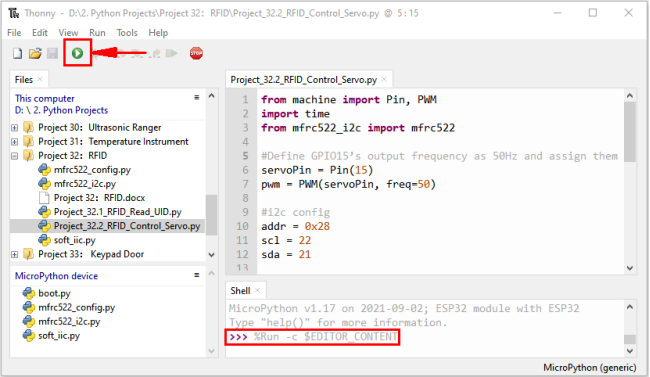Open the Edit menu
The height and width of the screenshot is (377, 650).
point(40,33)
